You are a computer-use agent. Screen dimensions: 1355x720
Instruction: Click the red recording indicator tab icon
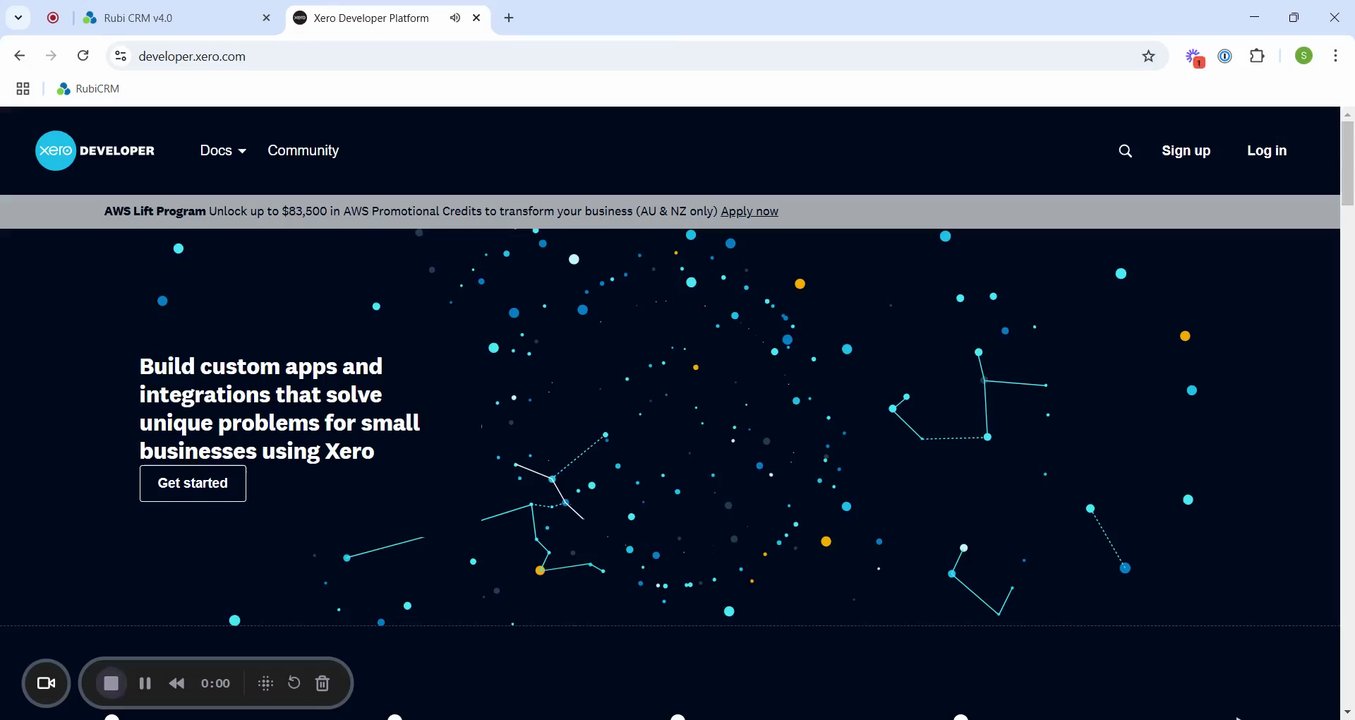53,18
